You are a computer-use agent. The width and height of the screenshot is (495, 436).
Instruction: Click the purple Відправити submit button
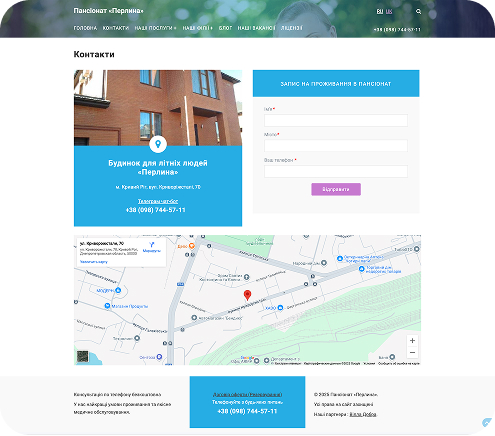pos(336,189)
